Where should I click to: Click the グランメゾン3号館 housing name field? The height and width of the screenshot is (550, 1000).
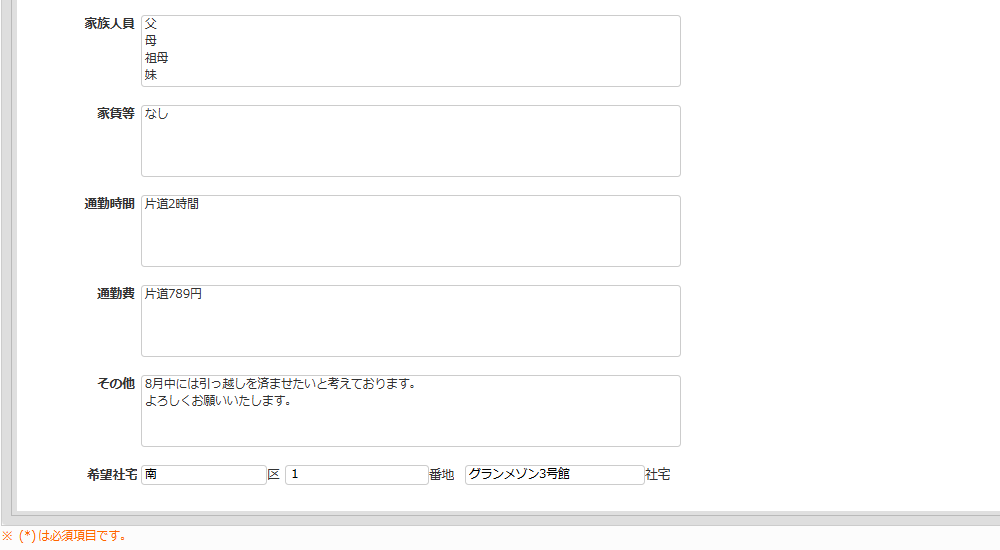tap(554, 475)
